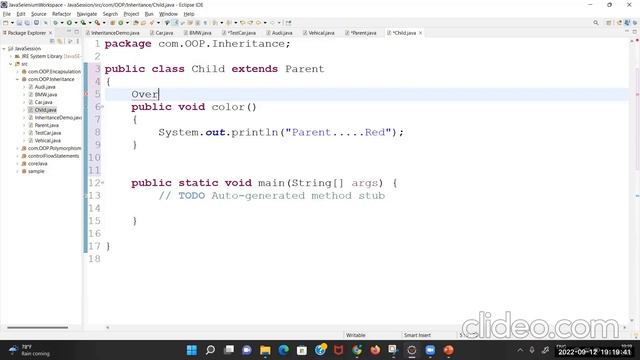640x360 pixels.
Task: Open the Source menu
Action: (x=39, y=14)
